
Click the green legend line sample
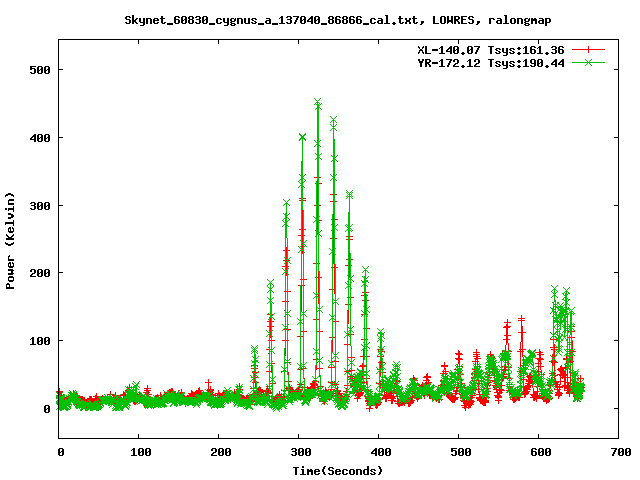click(x=588, y=62)
